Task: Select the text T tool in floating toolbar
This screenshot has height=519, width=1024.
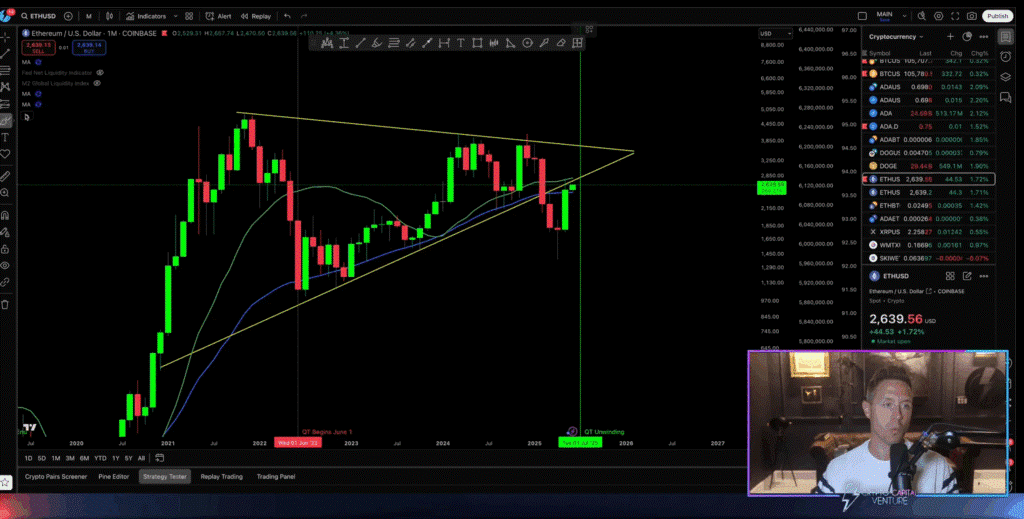Action: (460, 43)
